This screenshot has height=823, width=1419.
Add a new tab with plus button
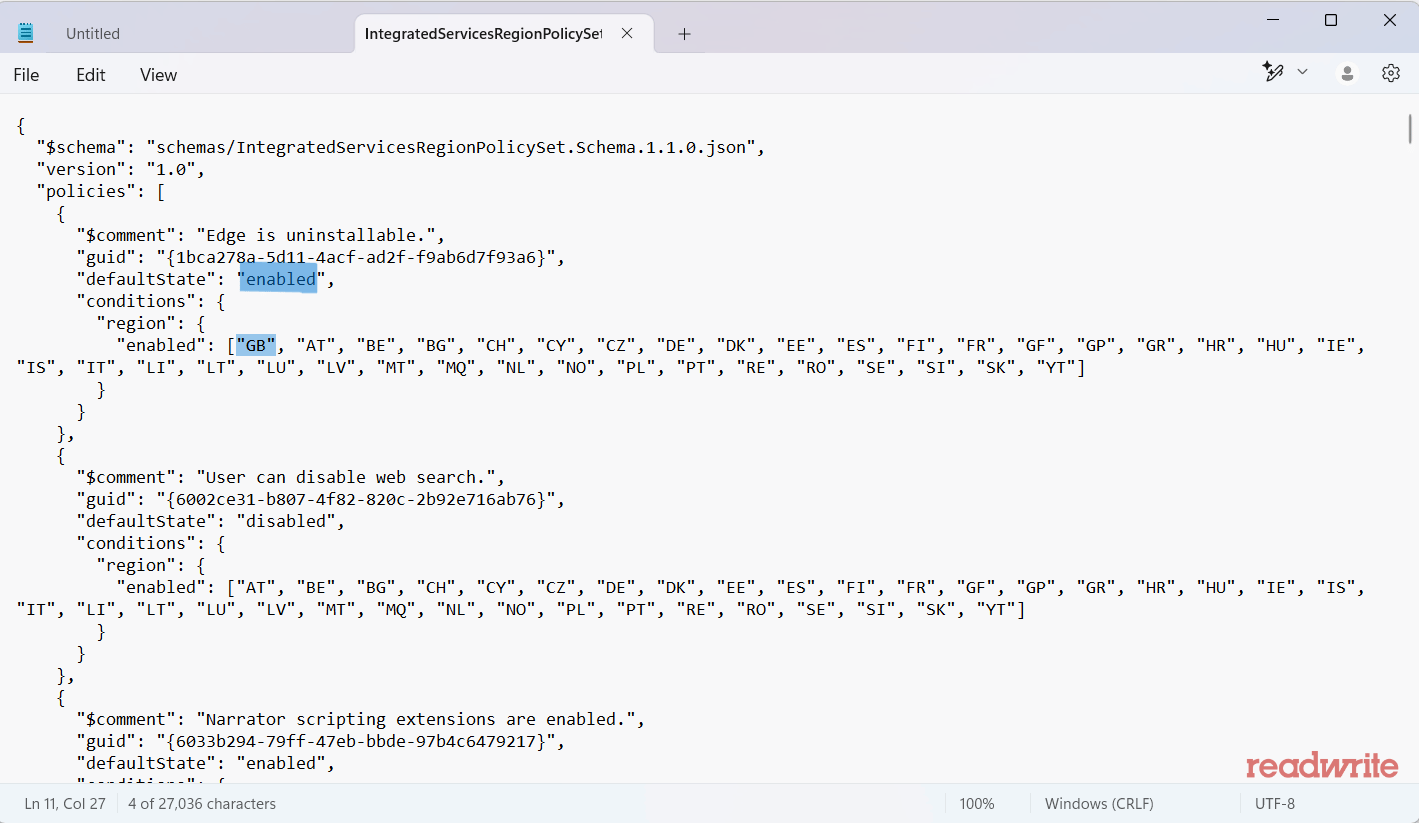point(684,34)
